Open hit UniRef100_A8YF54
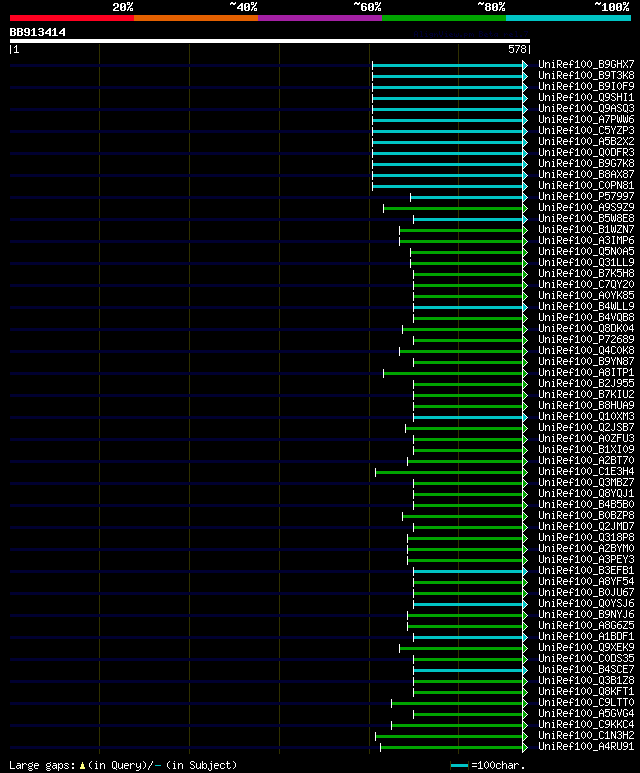The image size is (640, 773). 586,582
